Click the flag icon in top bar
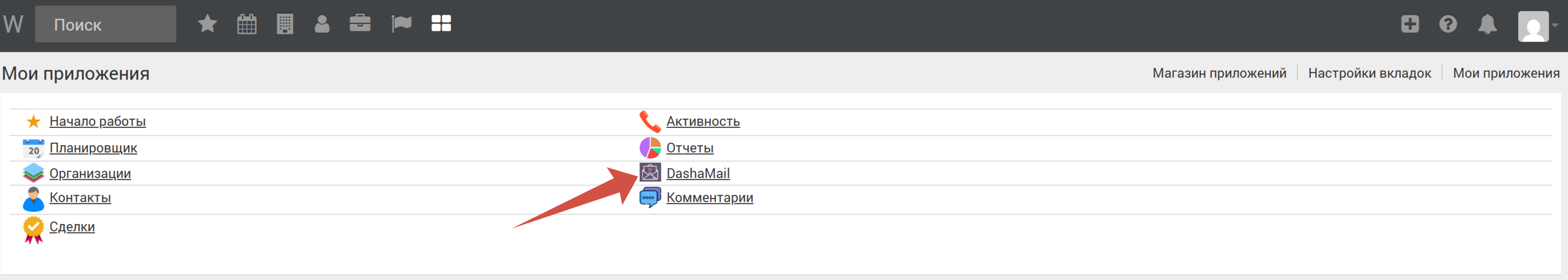The height and width of the screenshot is (280, 1568). 401,25
